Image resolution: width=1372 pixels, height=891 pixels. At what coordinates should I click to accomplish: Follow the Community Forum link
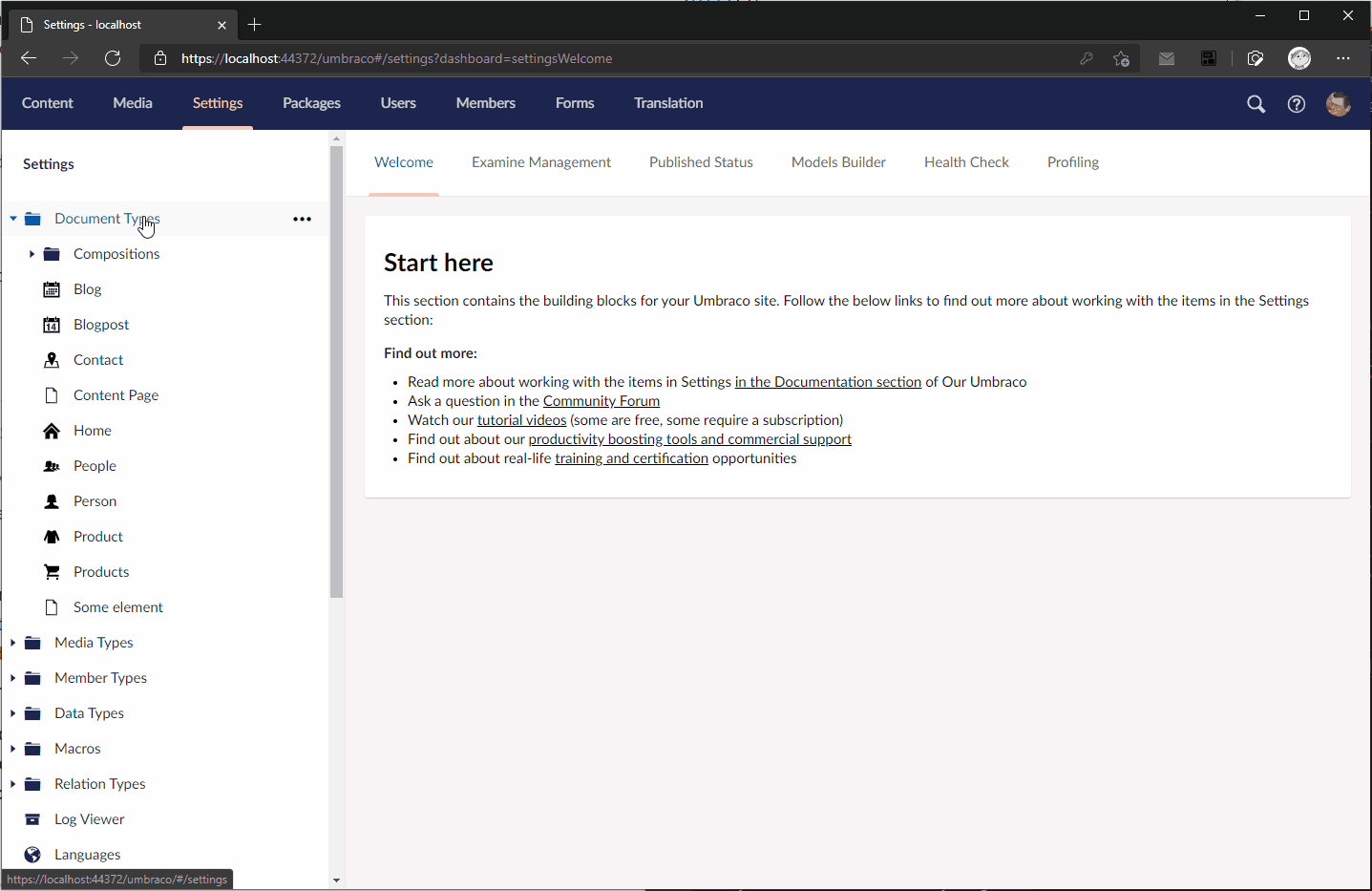pyautogui.click(x=601, y=401)
